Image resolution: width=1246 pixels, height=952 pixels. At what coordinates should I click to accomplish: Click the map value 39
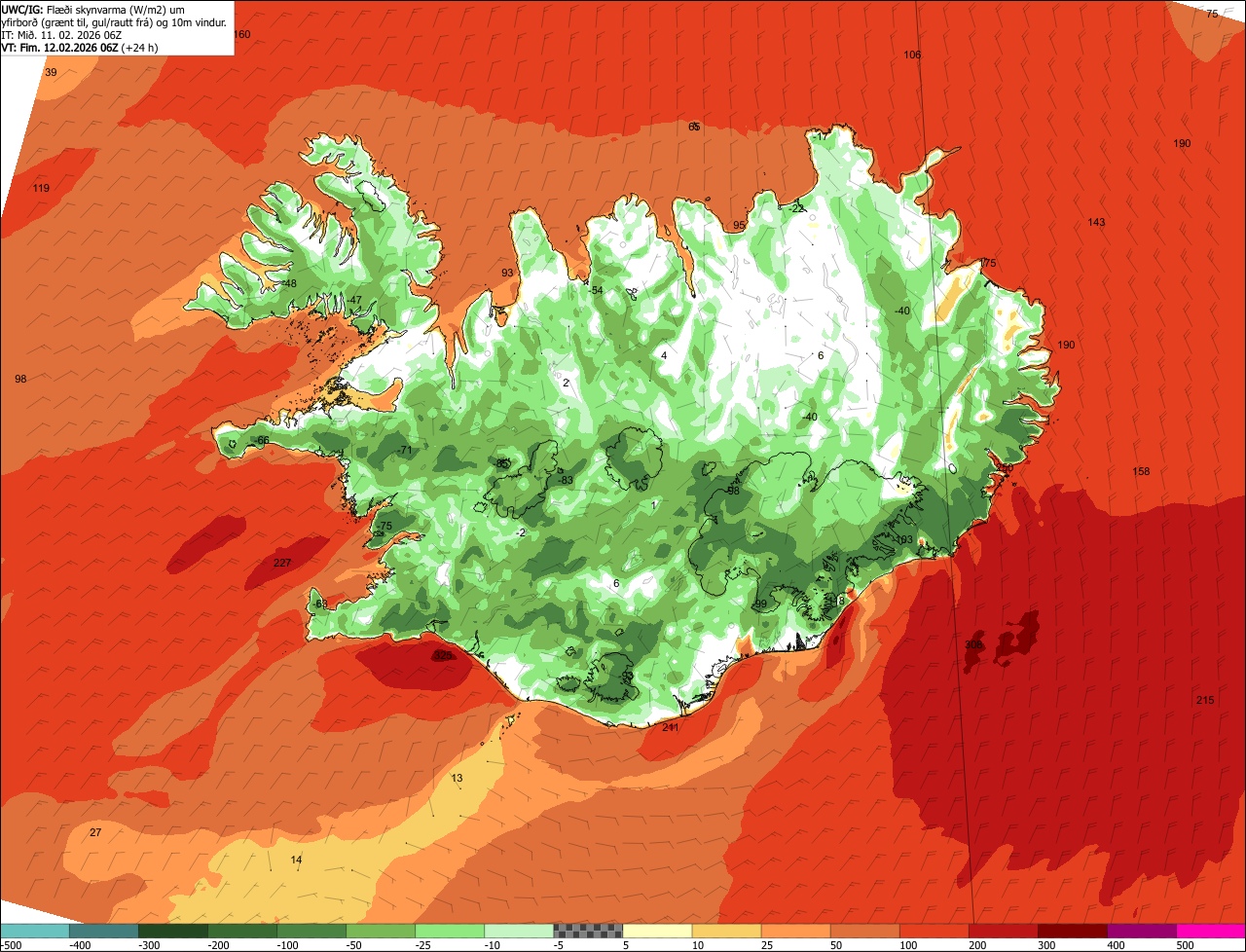tap(51, 72)
